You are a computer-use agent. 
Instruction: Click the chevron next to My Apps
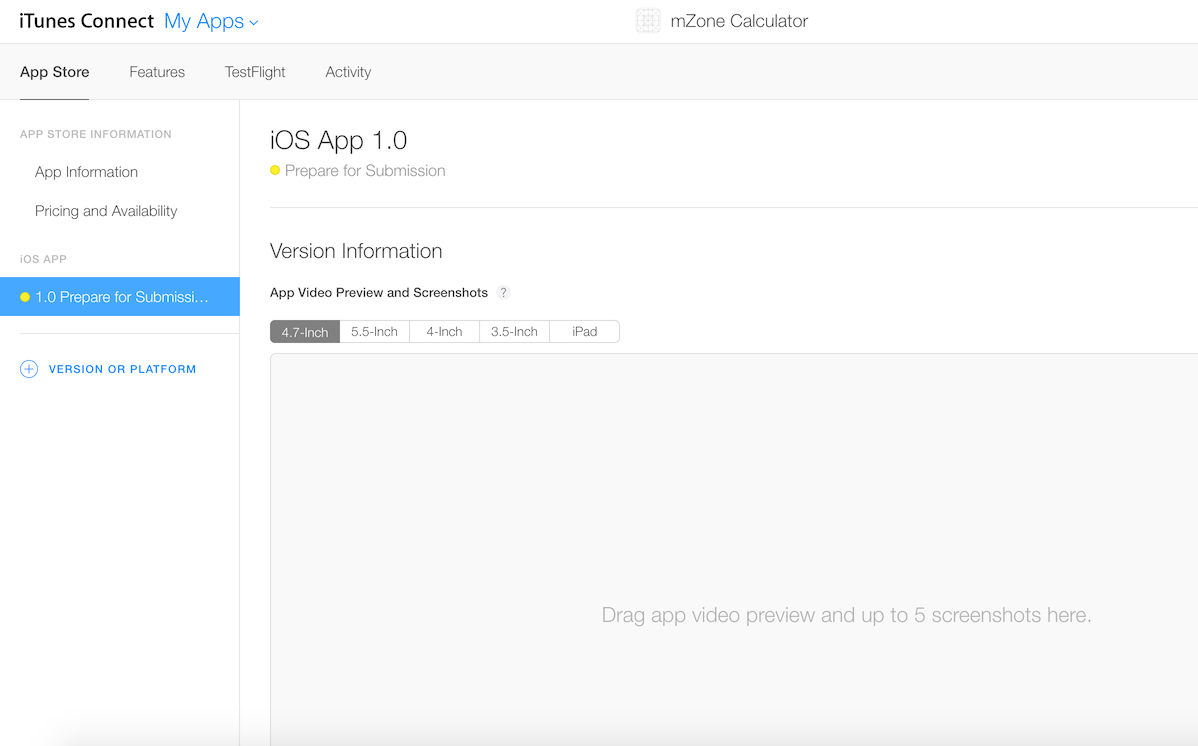coord(254,22)
